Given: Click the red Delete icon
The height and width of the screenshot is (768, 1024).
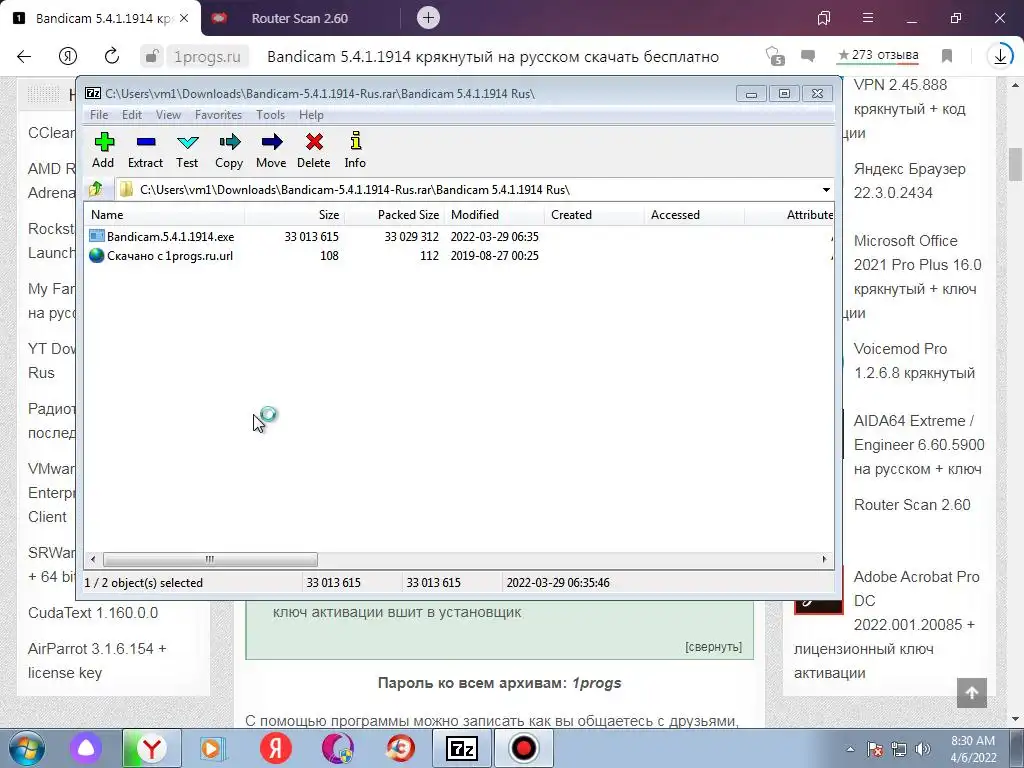Looking at the screenshot, I should [313, 150].
